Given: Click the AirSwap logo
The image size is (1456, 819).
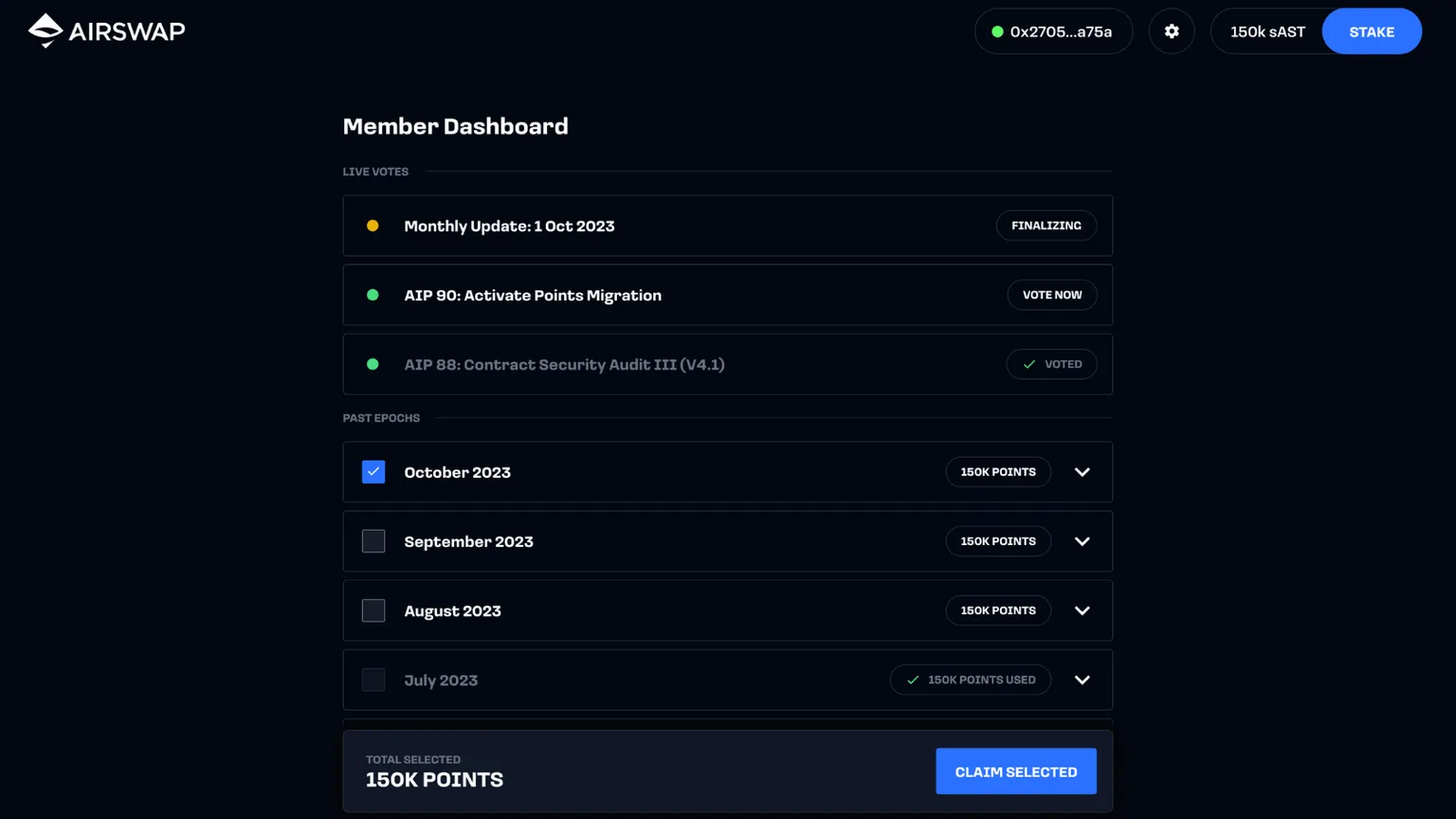Looking at the screenshot, I should point(105,30).
